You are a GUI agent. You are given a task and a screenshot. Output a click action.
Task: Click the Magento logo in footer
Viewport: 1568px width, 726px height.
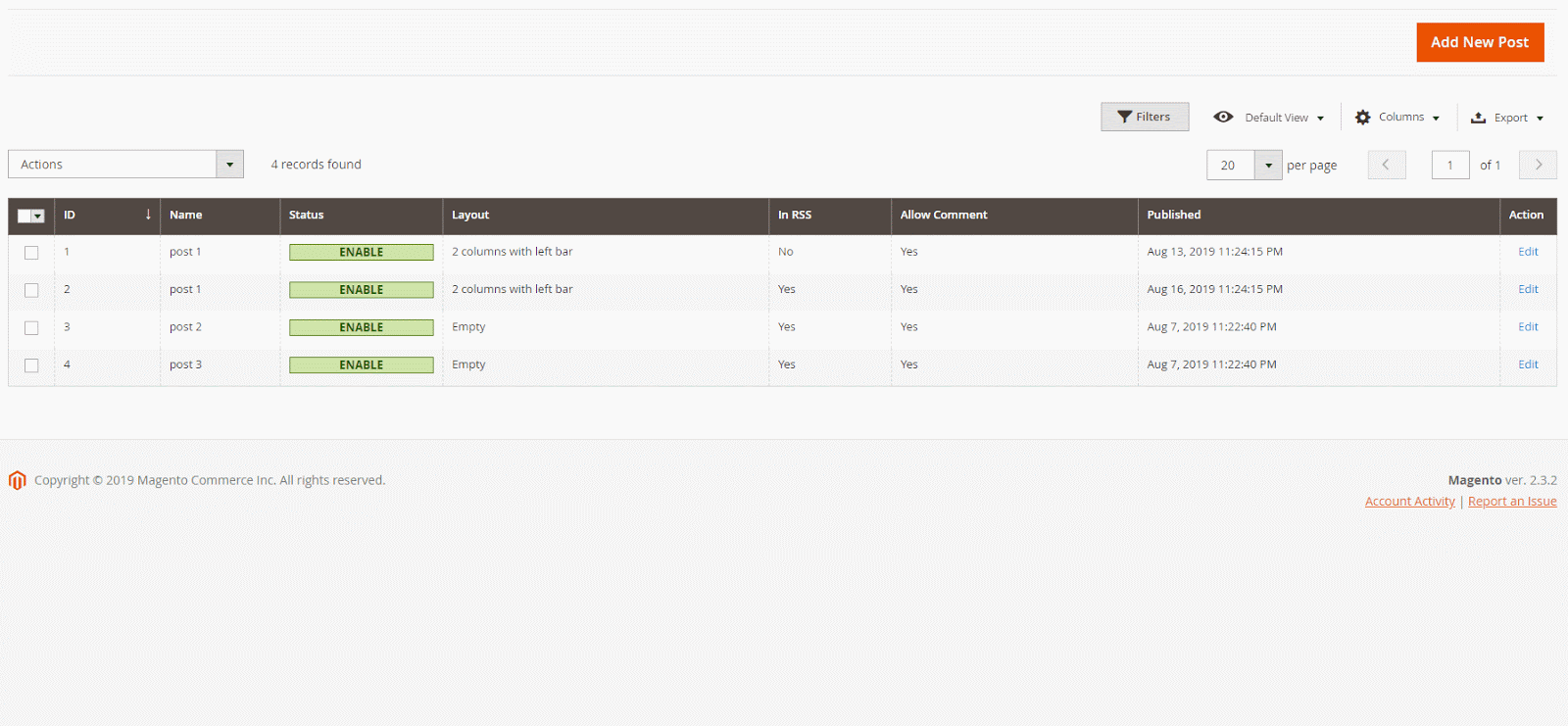pos(17,480)
